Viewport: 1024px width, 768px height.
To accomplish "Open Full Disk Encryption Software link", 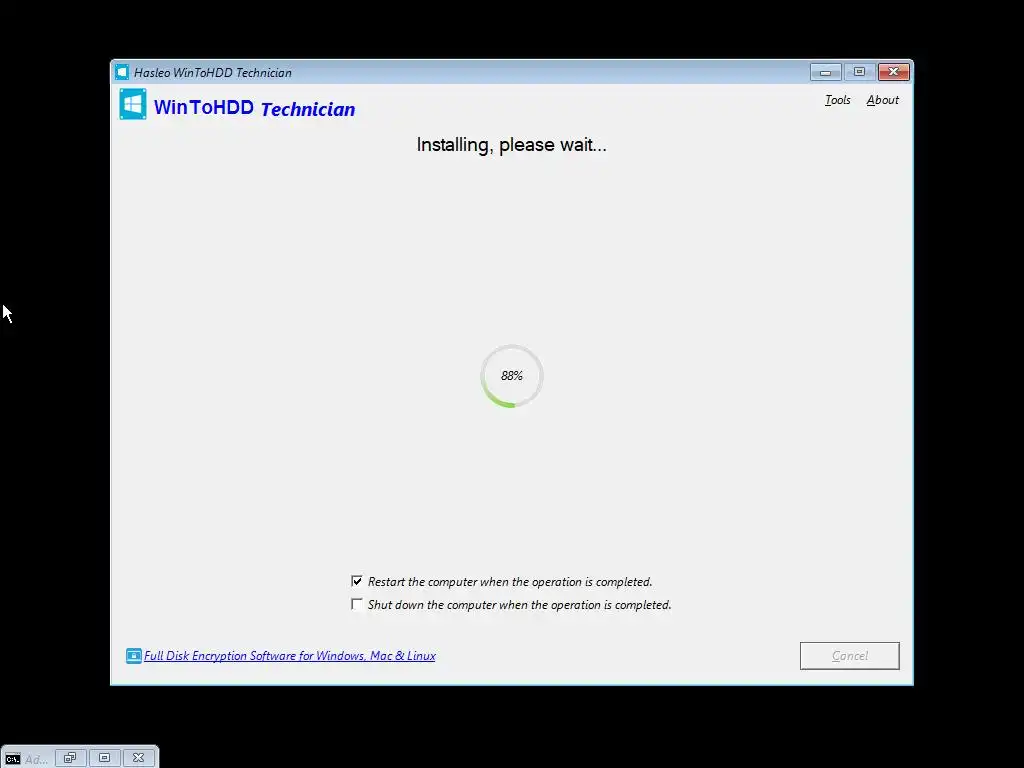I will click(x=289, y=656).
